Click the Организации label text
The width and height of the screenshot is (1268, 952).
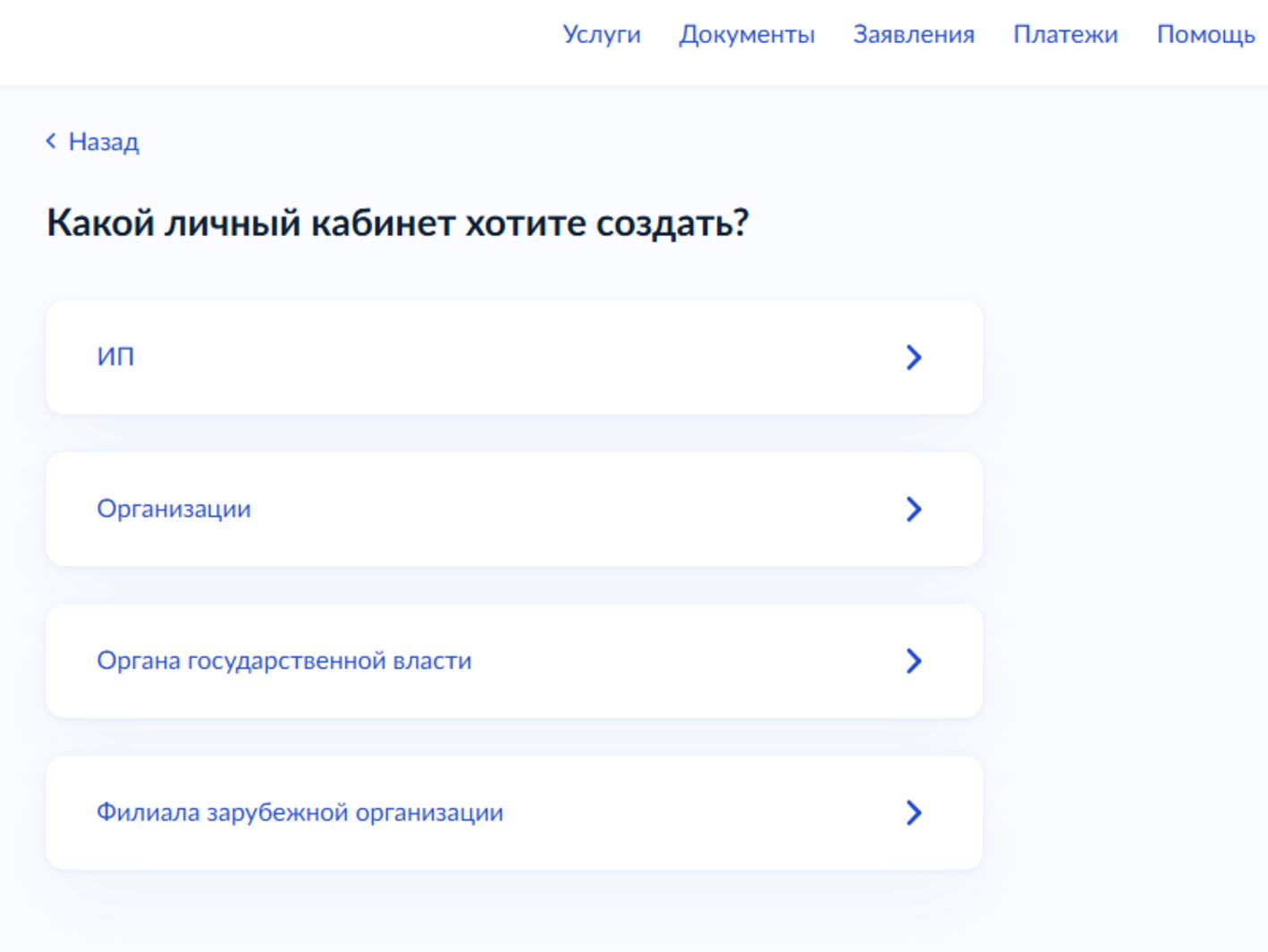(173, 510)
